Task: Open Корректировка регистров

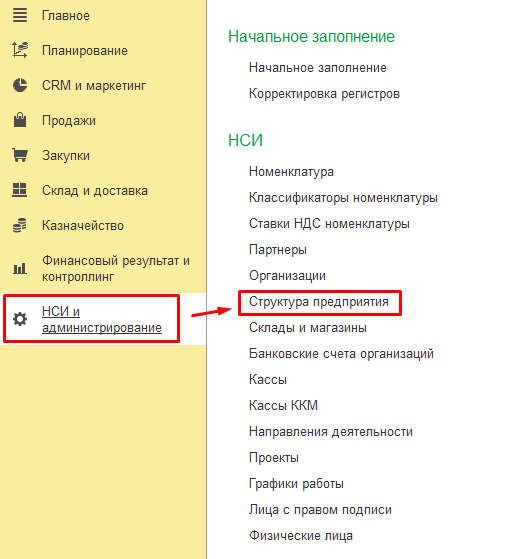Action: [x=324, y=93]
